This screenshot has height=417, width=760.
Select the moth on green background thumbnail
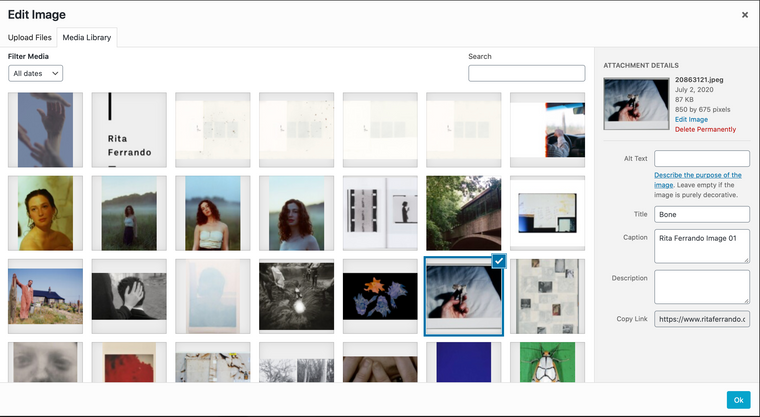click(x=547, y=362)
